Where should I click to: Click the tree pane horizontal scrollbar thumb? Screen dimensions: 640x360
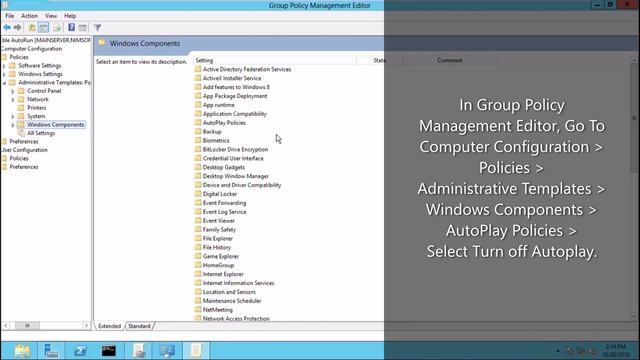[27, 325]
